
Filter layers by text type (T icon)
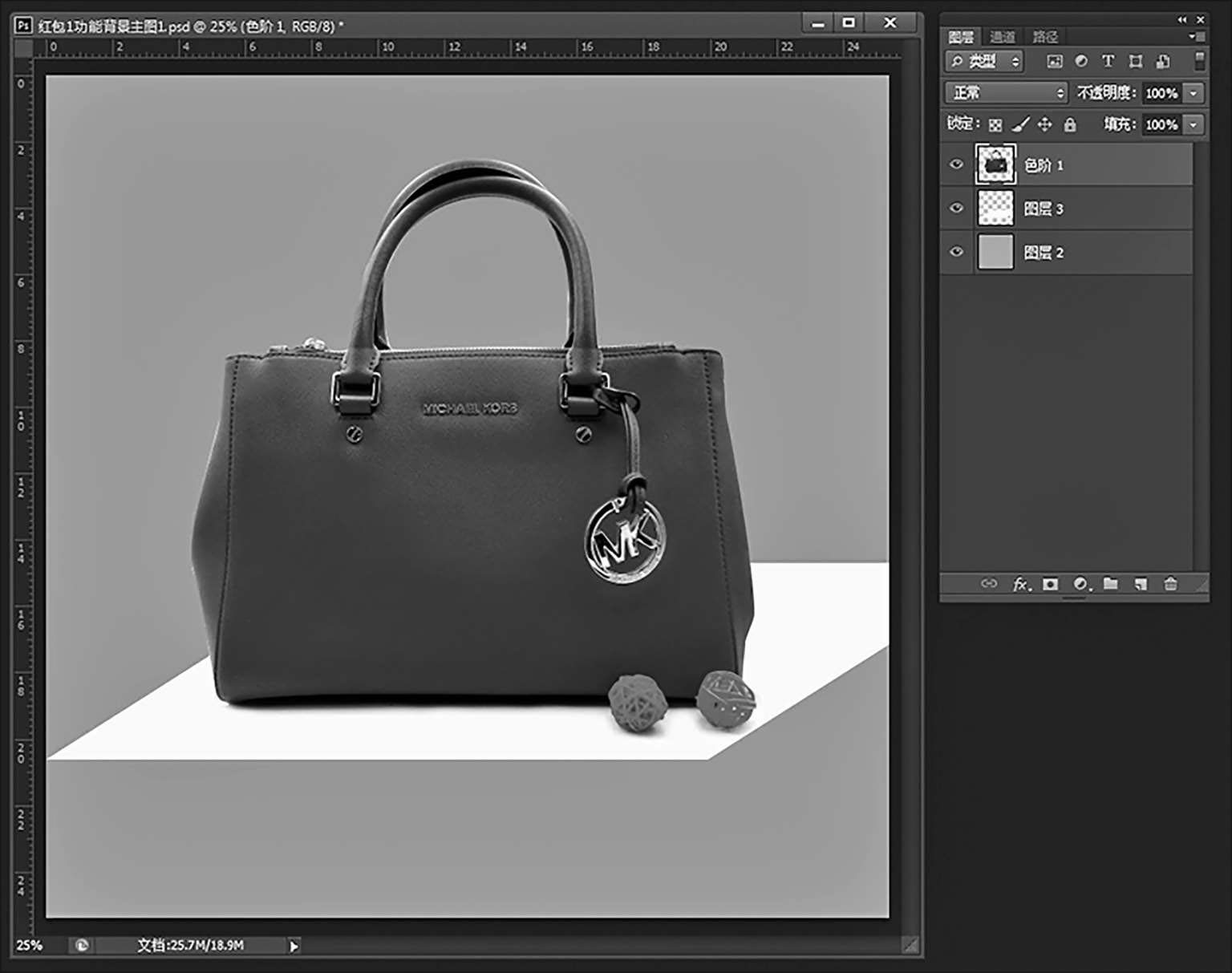tap(1108, 61)
